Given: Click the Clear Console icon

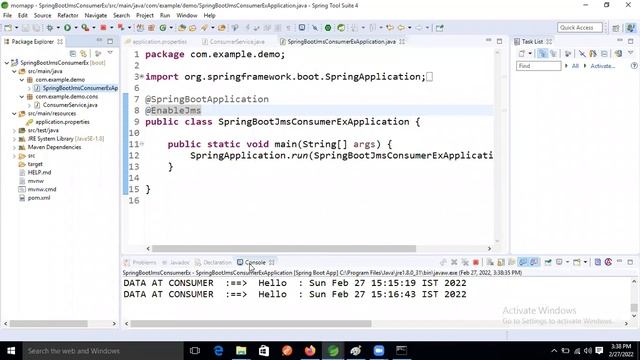Looking at the screenshot, I should coord(490,262).
